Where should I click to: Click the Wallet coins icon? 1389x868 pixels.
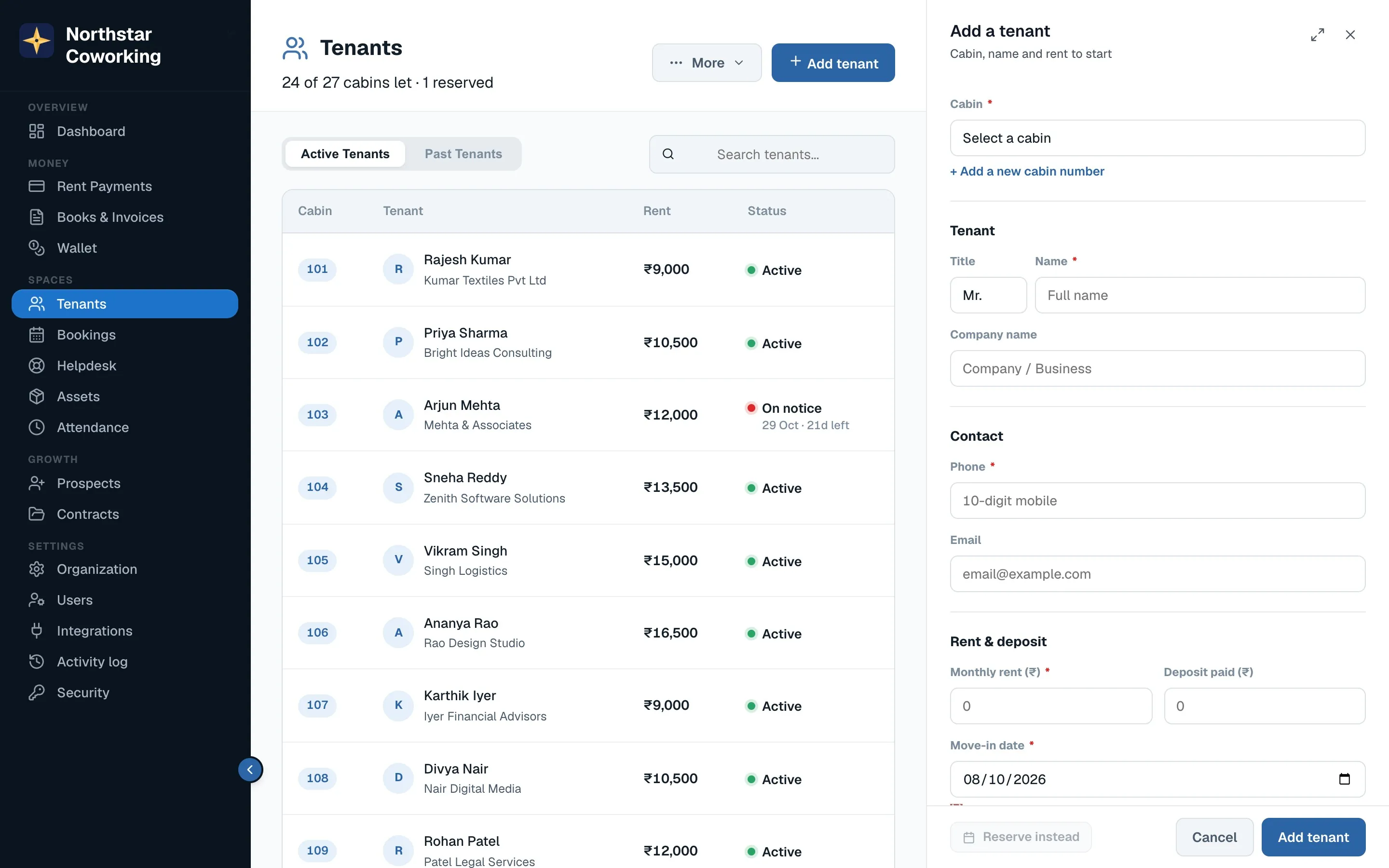coord(37,248)
